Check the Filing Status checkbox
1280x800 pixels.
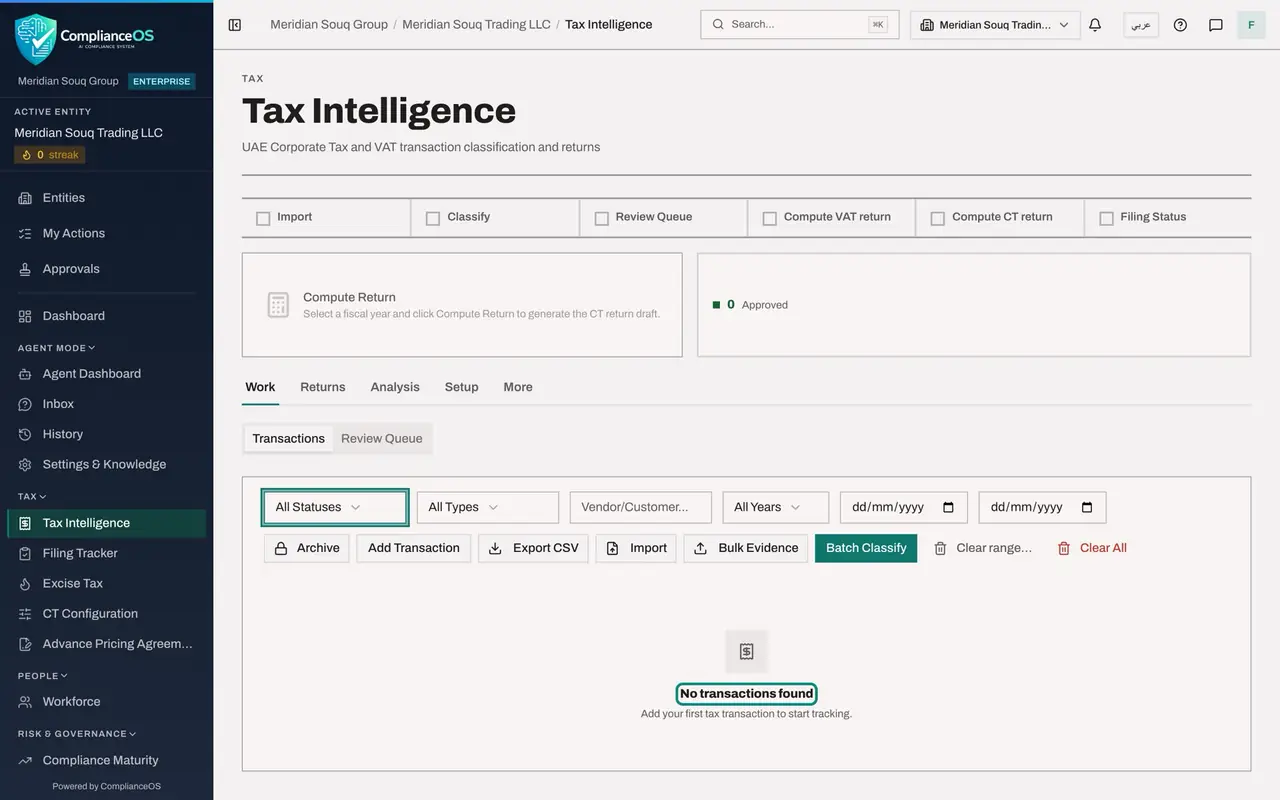[1106, 218]
